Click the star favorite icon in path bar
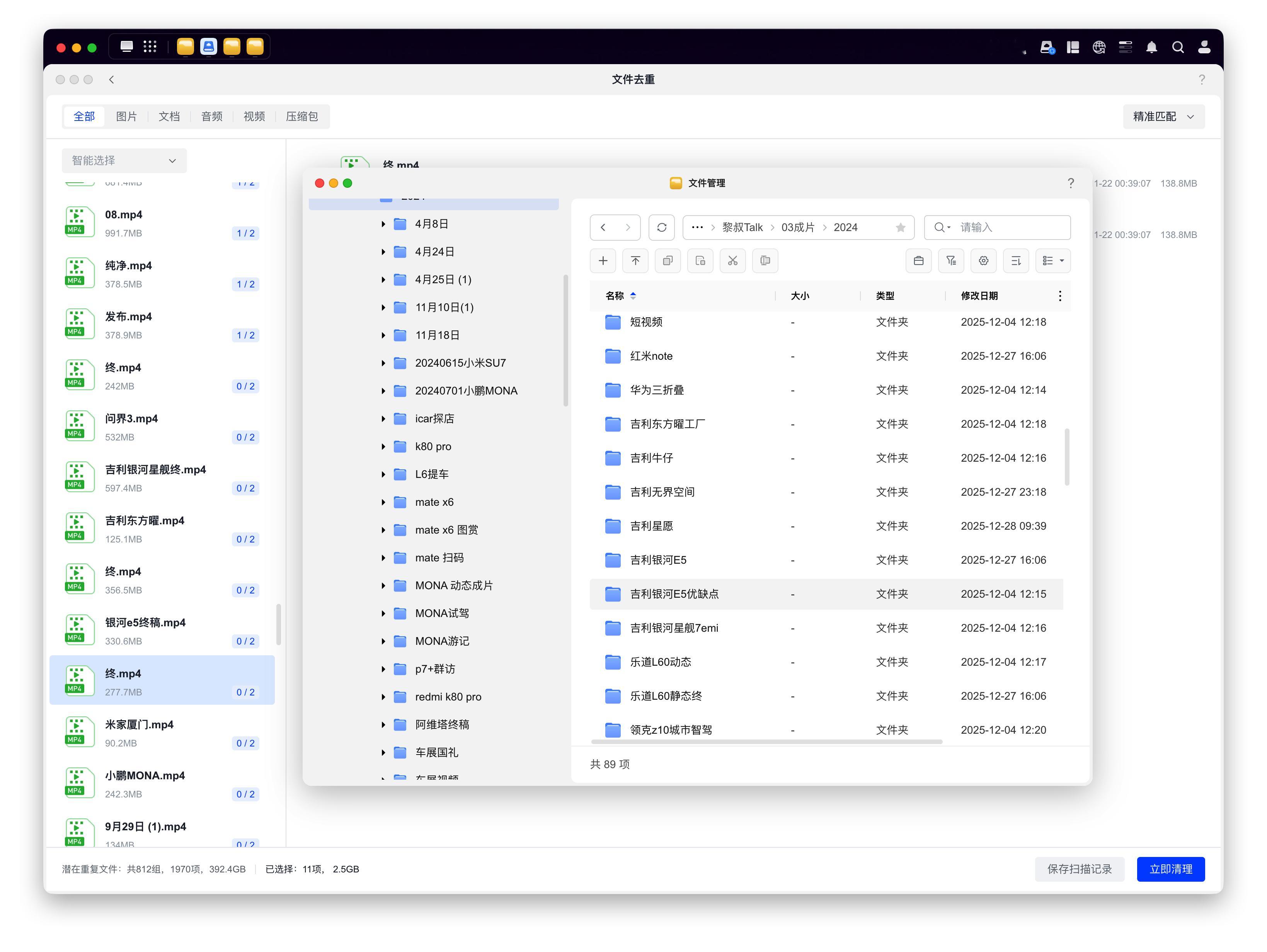 (901, 228)
